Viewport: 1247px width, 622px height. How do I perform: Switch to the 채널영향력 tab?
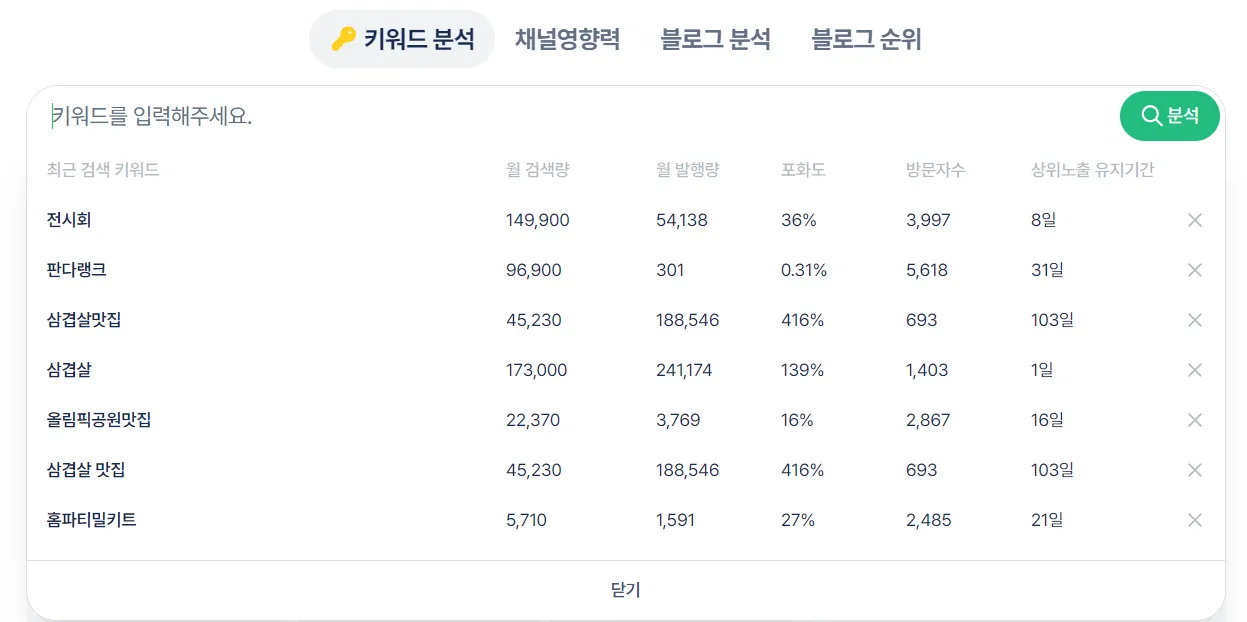pos(567,40)
